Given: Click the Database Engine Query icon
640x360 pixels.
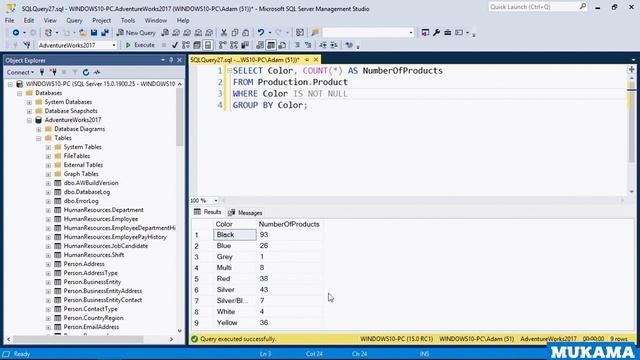Looking at the screenshot, I should [x=165, y=33].
